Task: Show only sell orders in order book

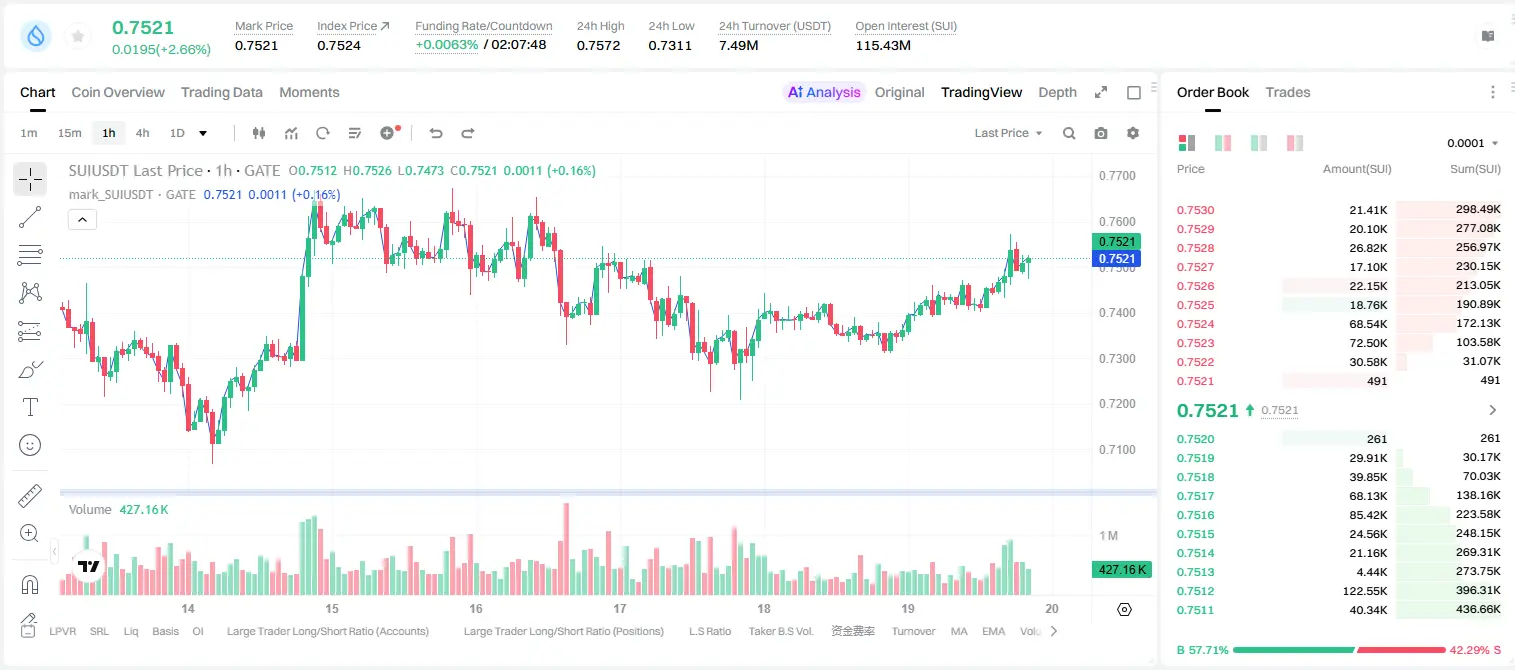Action: point(1295,143)
